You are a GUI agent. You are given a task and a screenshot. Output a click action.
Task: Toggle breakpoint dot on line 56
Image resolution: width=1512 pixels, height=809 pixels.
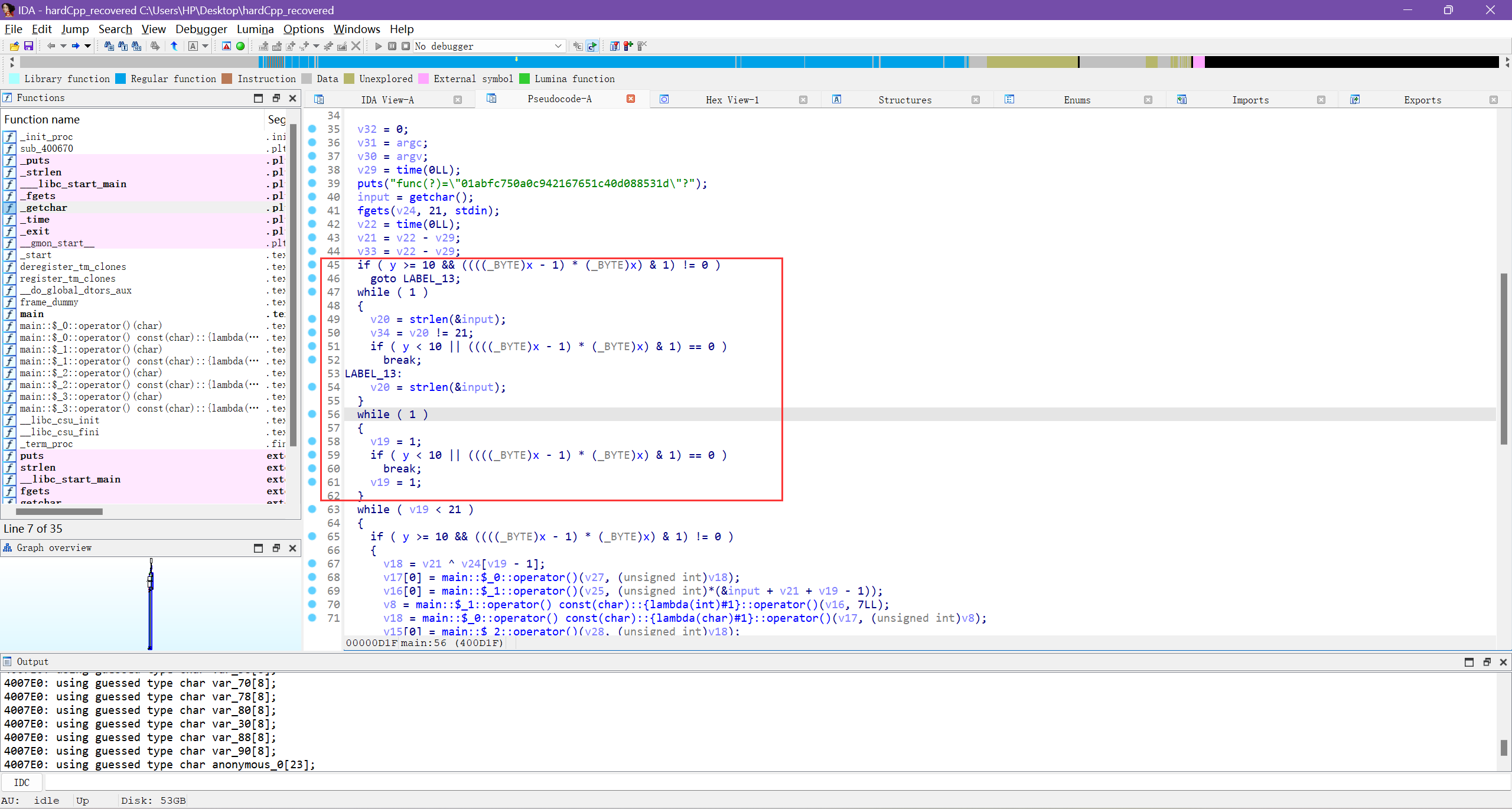(x=312, y=414)
